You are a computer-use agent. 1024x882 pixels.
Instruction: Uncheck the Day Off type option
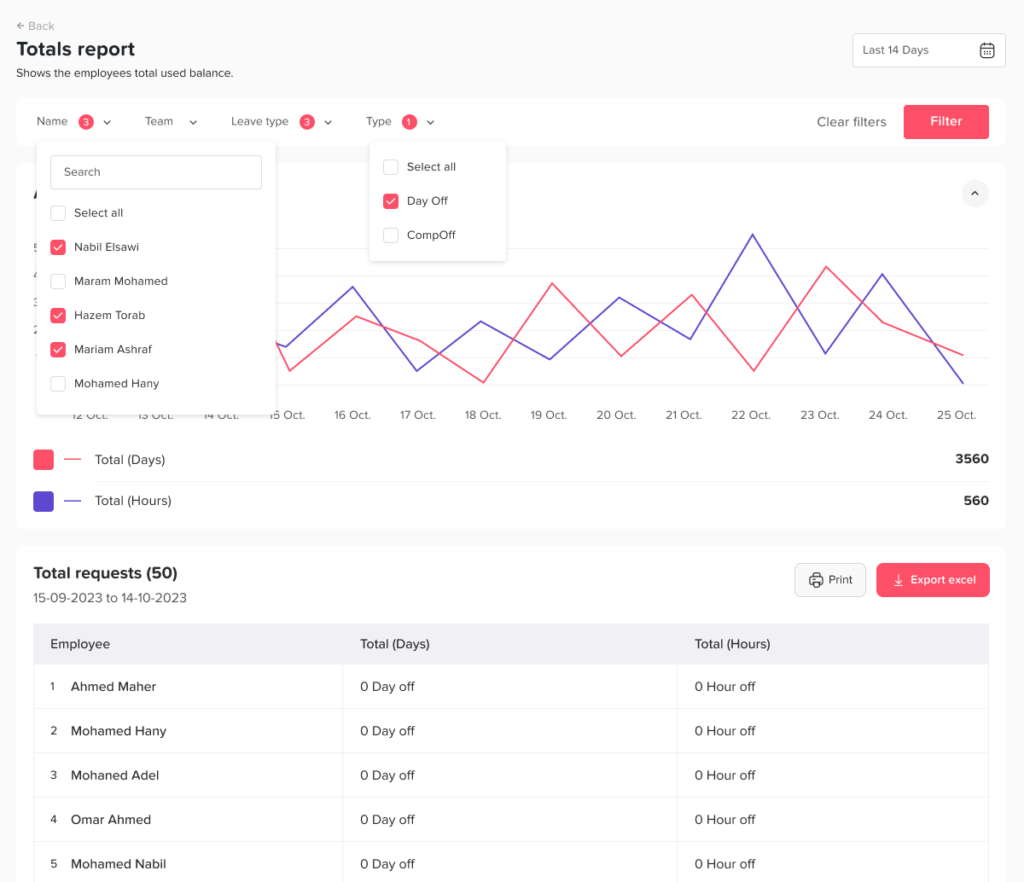click(391, 201)
